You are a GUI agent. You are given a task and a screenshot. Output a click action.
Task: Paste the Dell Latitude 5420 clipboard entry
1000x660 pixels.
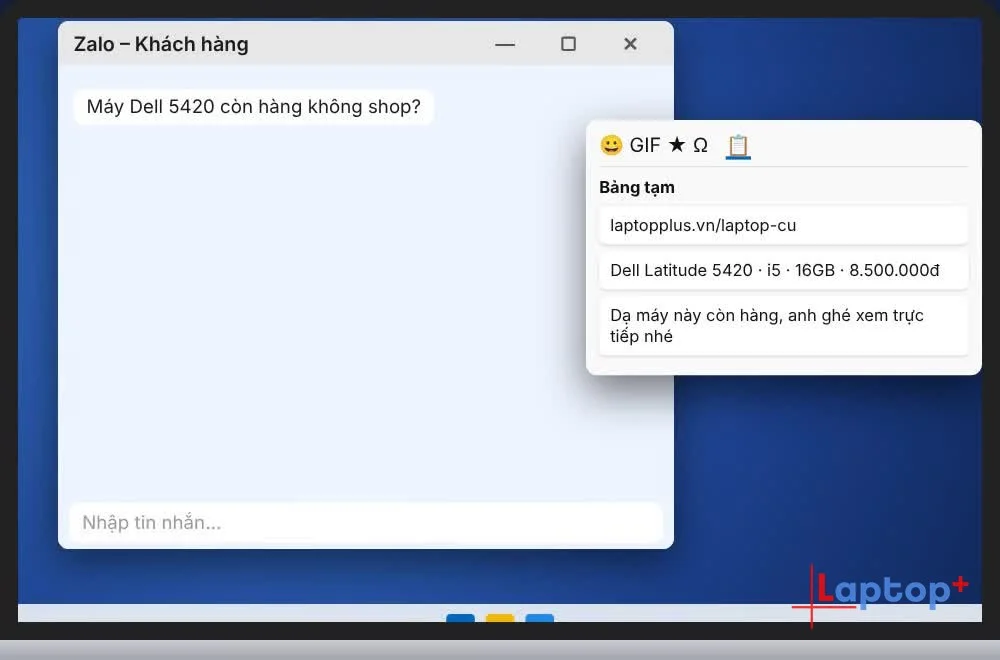point(783,270)
